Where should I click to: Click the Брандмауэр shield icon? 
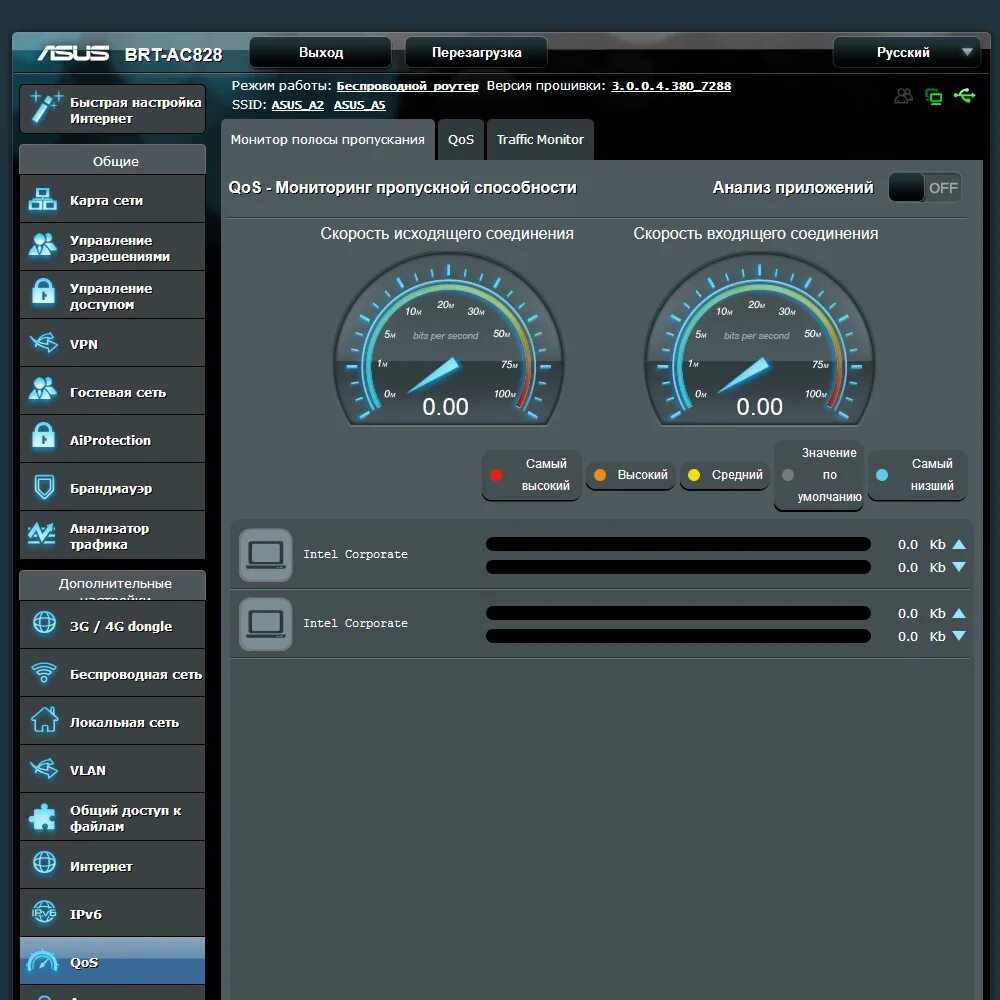(44, 488)
